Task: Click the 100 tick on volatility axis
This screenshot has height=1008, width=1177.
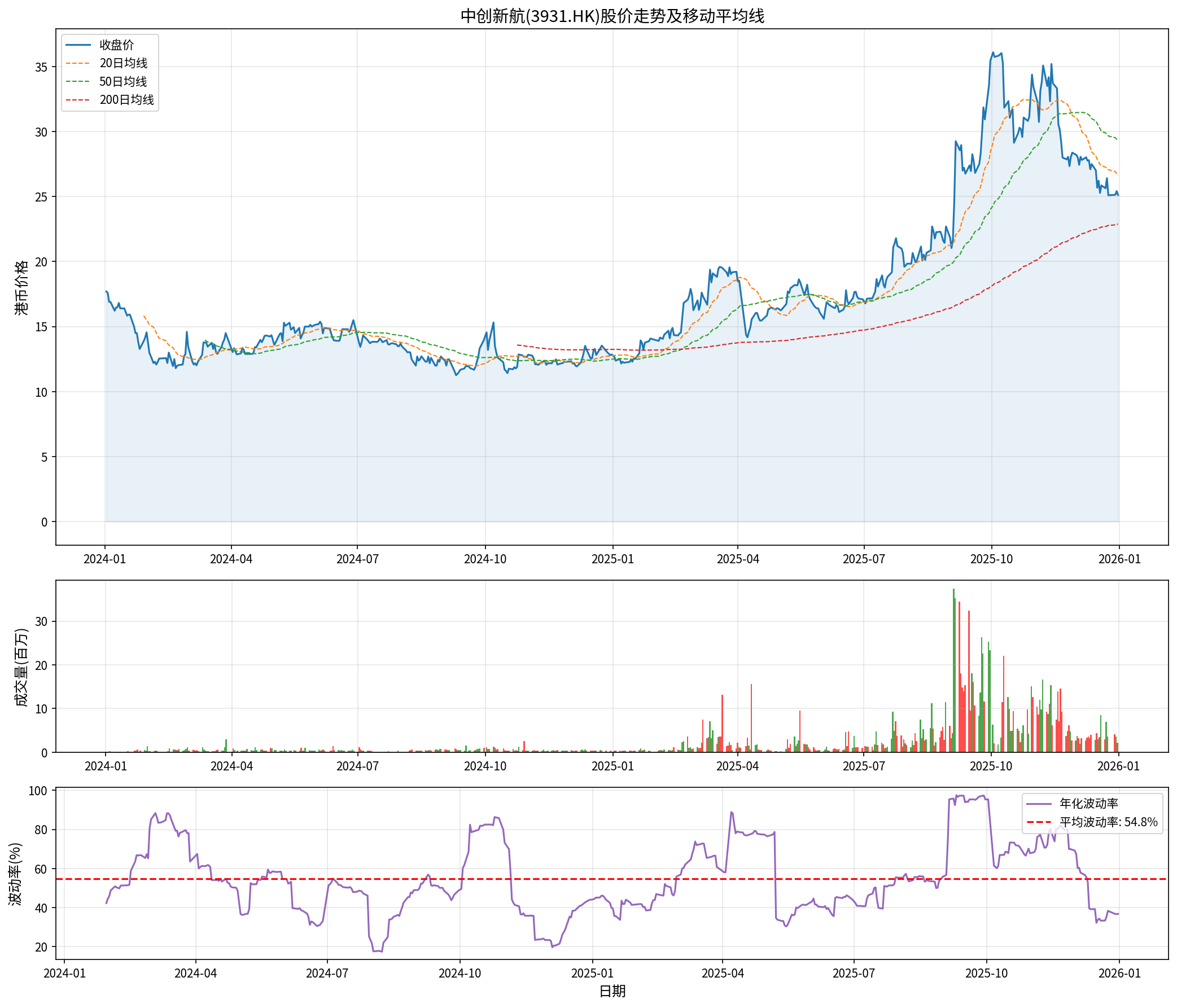Action: point(39,791)
